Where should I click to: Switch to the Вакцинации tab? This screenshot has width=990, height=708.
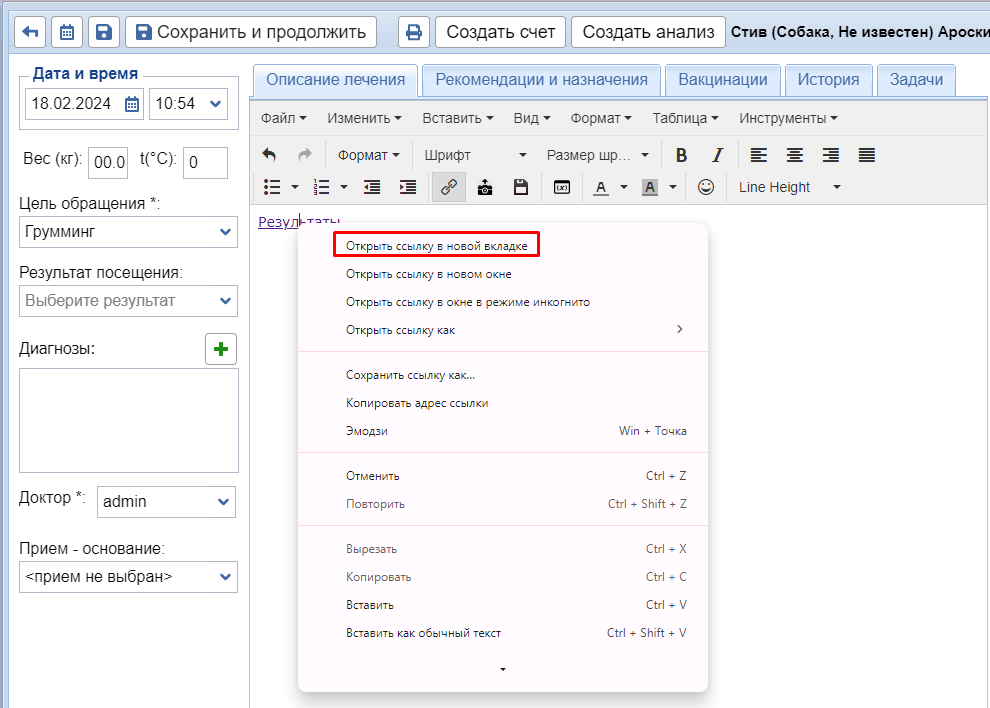(723, 80)
